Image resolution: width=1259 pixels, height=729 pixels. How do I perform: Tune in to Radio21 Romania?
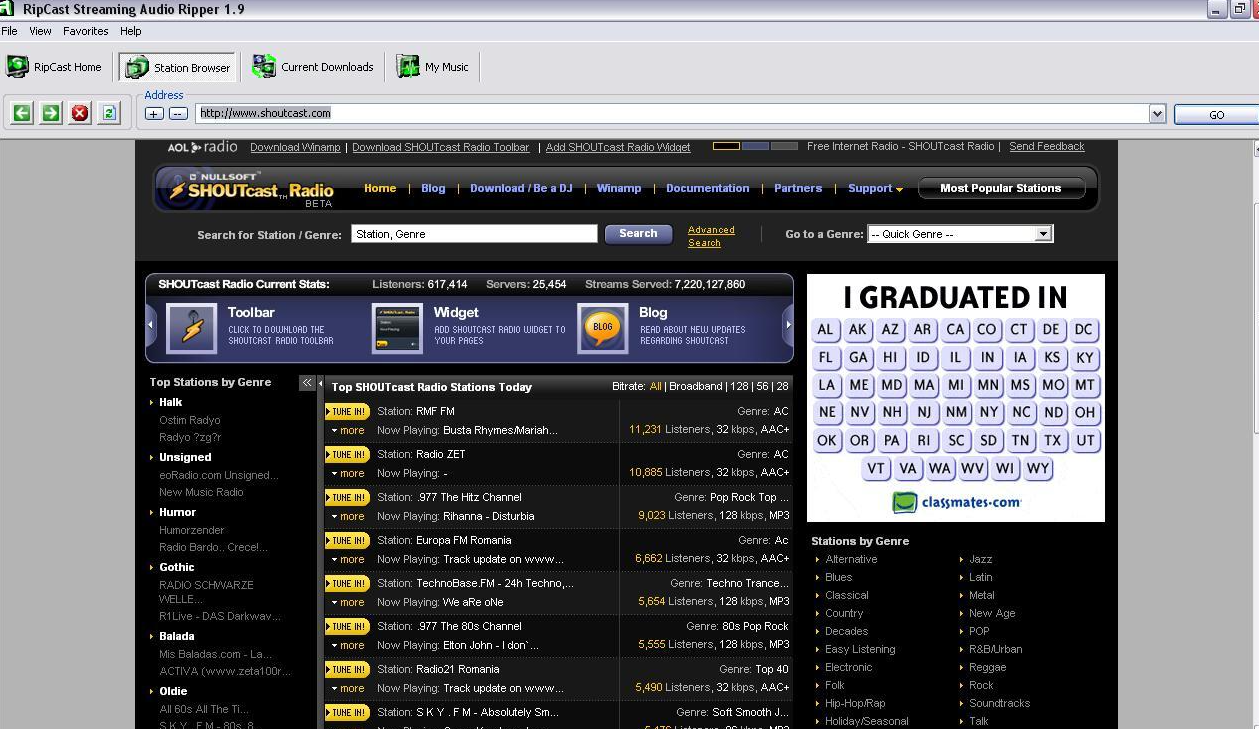[347, 669]
